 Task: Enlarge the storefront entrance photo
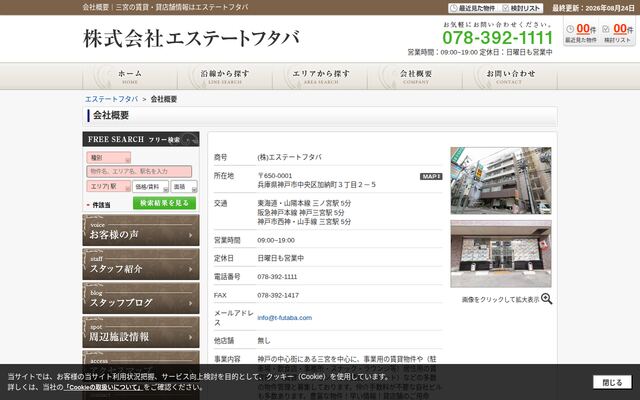(501, 254)
